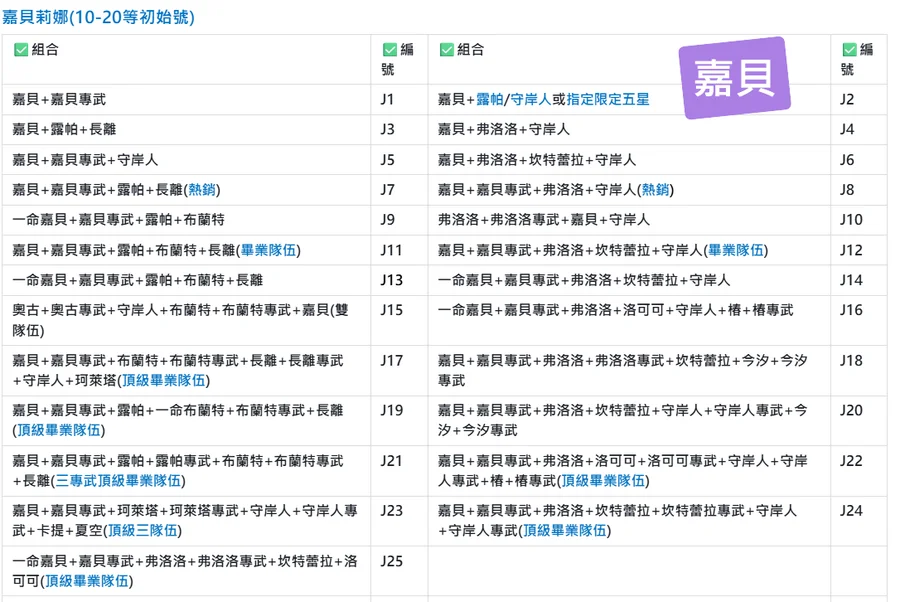Click the 熱銷 link in row J7
The width and height of the screenshot is (900, 602).
point(201,190)
